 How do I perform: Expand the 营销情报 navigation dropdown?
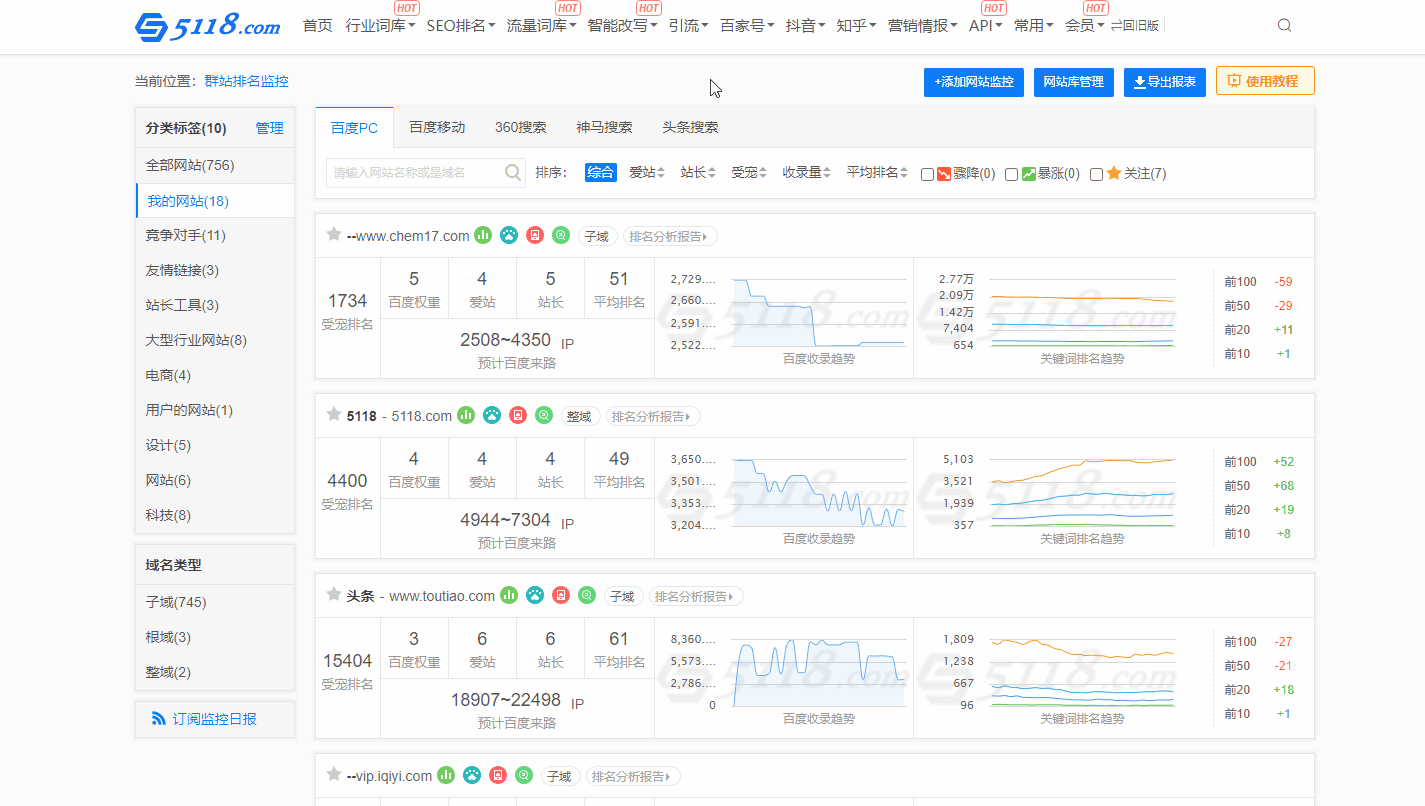point(922,26)
